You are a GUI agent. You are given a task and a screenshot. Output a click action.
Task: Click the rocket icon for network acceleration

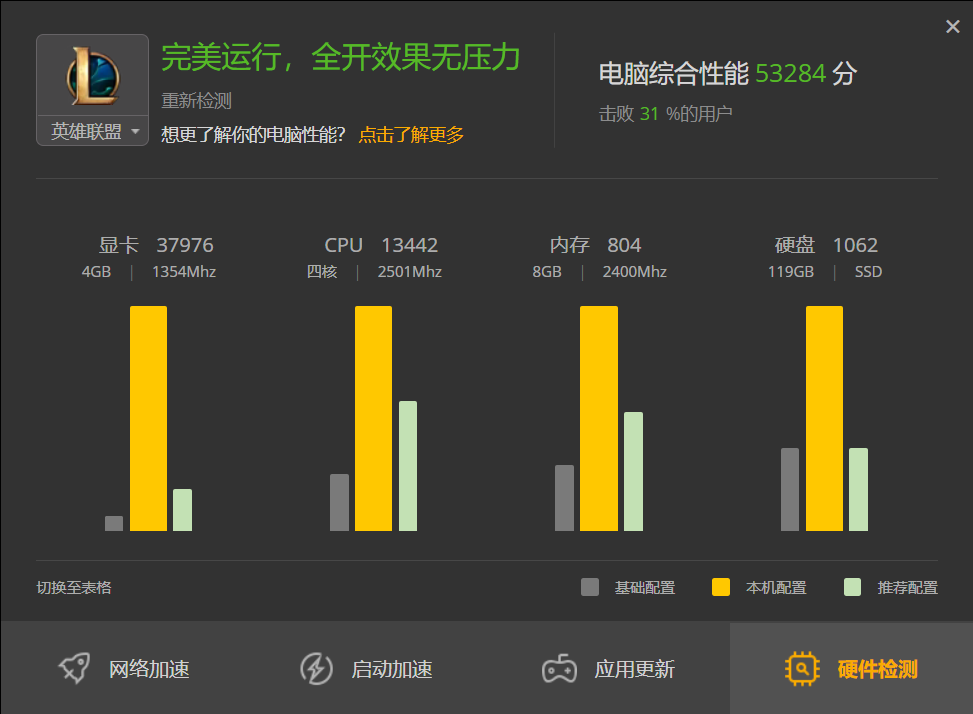74,669
